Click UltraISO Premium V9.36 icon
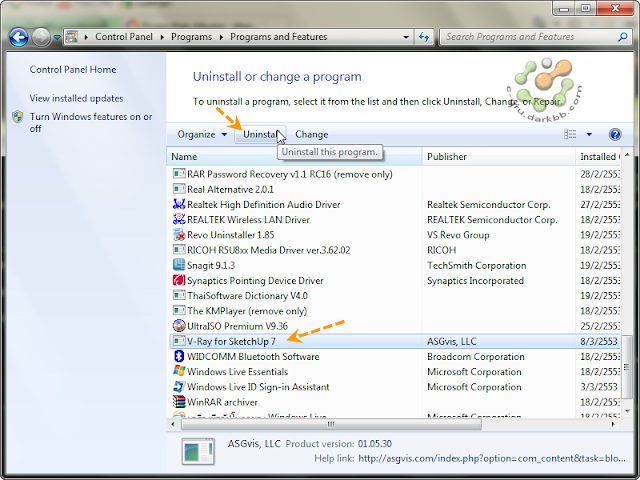Screen dimensions: 640x480 (x=179, y=326)
